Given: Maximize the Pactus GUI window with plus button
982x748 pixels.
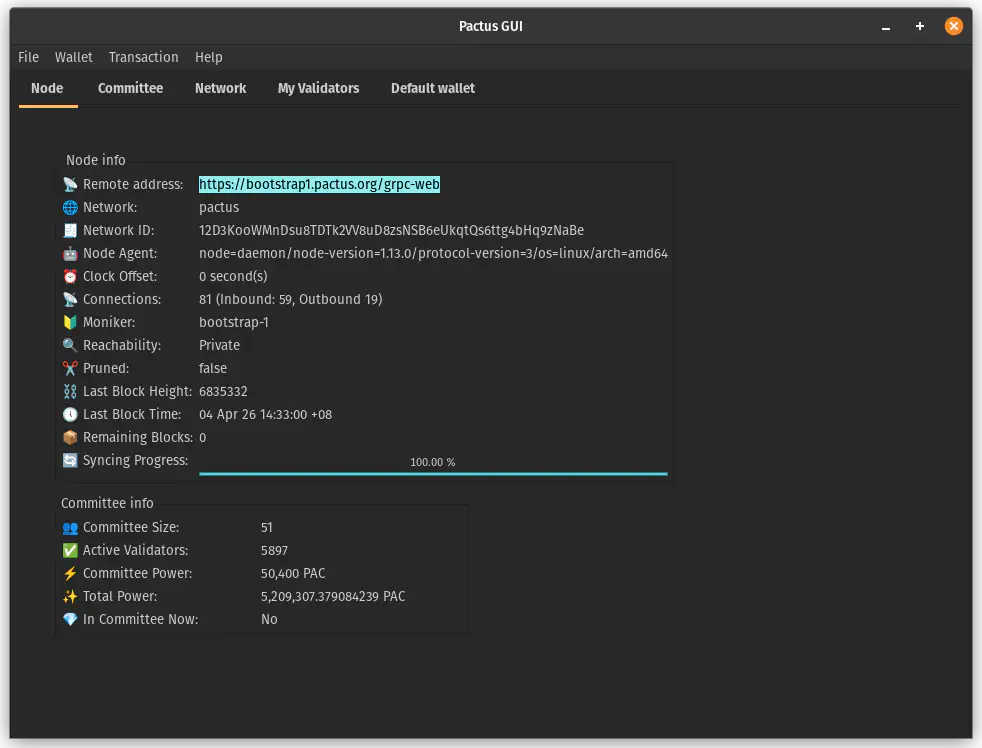Looking at the screenshot, I should tap(919, 26).
